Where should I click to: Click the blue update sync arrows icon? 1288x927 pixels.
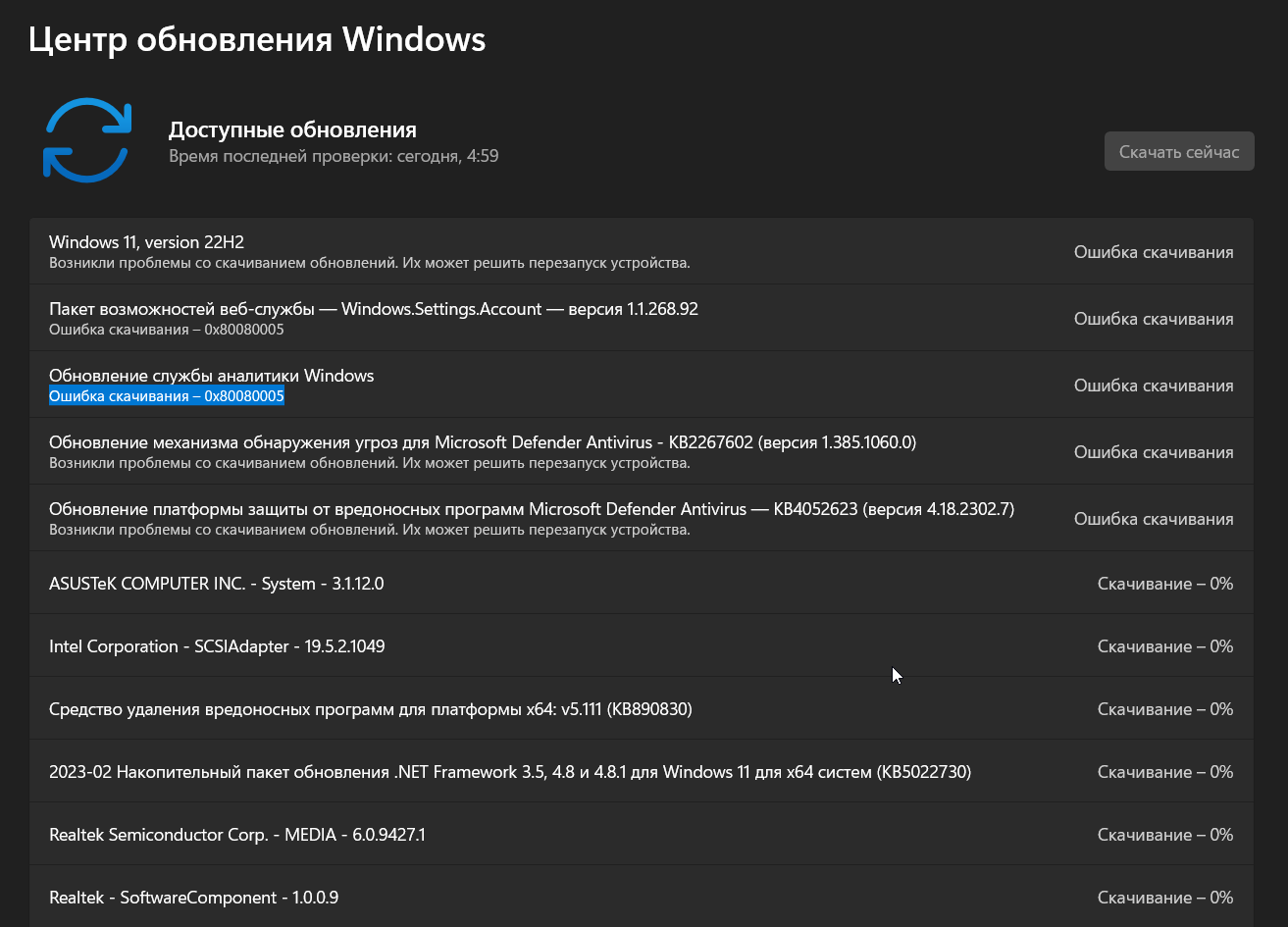point(87,139)
